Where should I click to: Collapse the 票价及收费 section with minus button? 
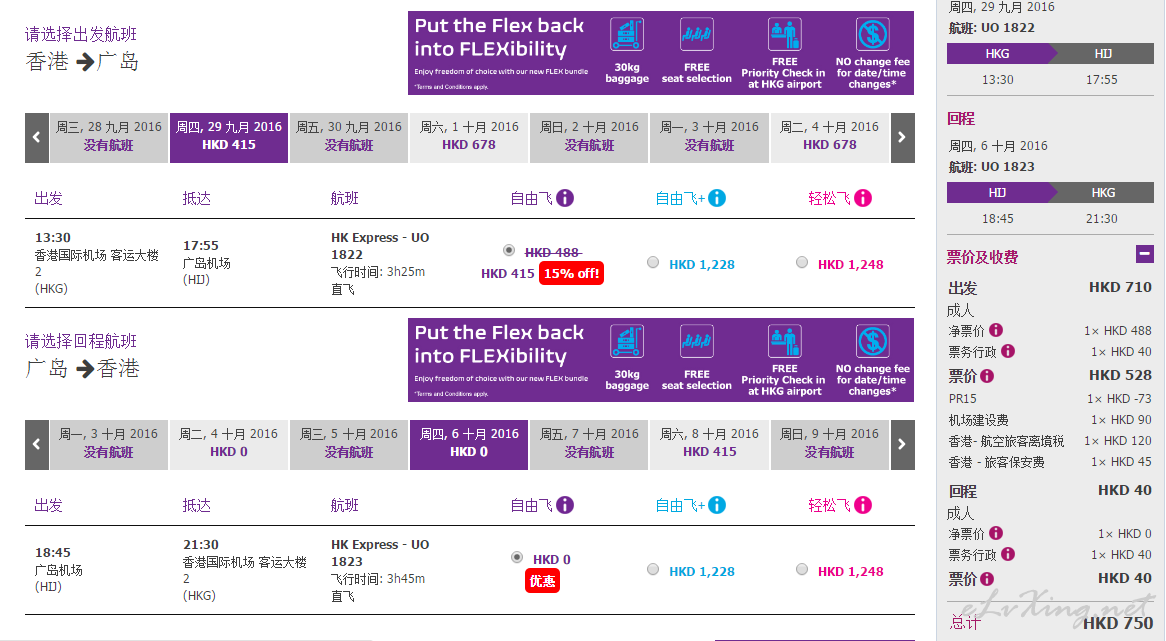pyautogui.click(x=1145, y=254)
